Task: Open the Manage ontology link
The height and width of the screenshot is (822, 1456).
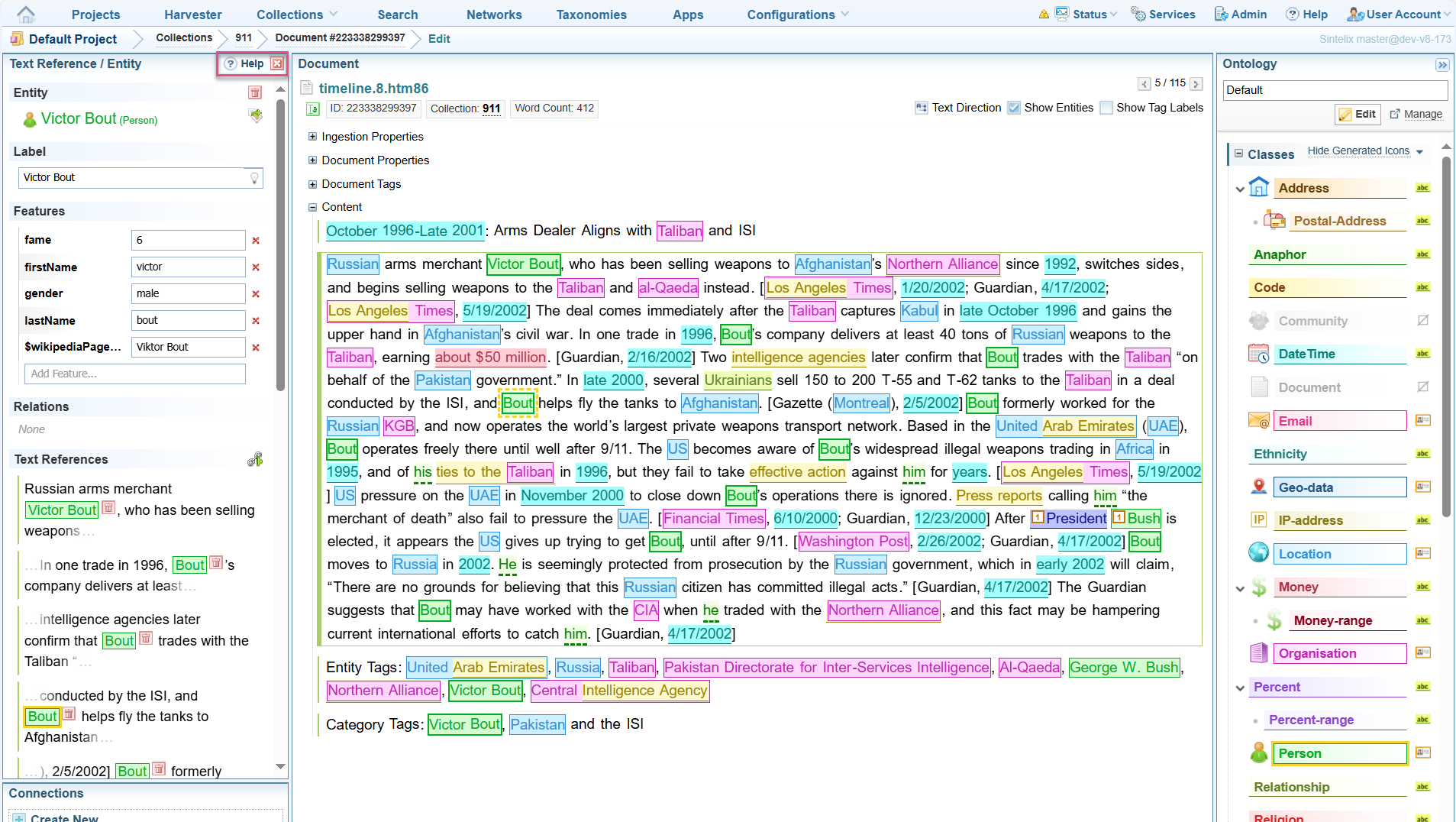Action: point(1416,114)
